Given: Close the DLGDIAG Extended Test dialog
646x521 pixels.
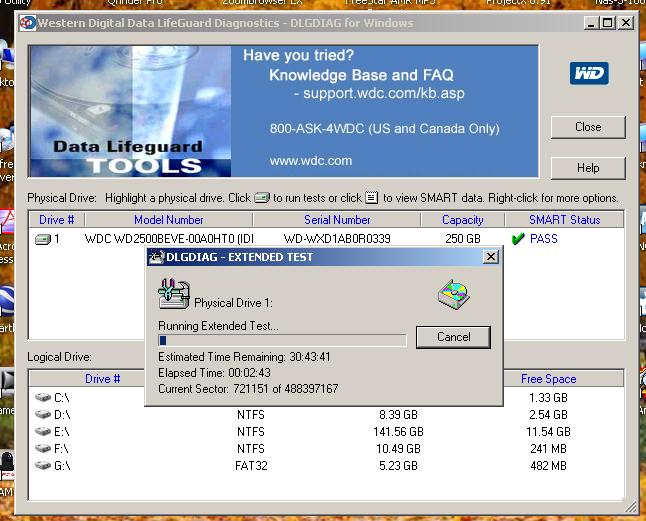Looking at the screenshot, I should pos(491,257).
